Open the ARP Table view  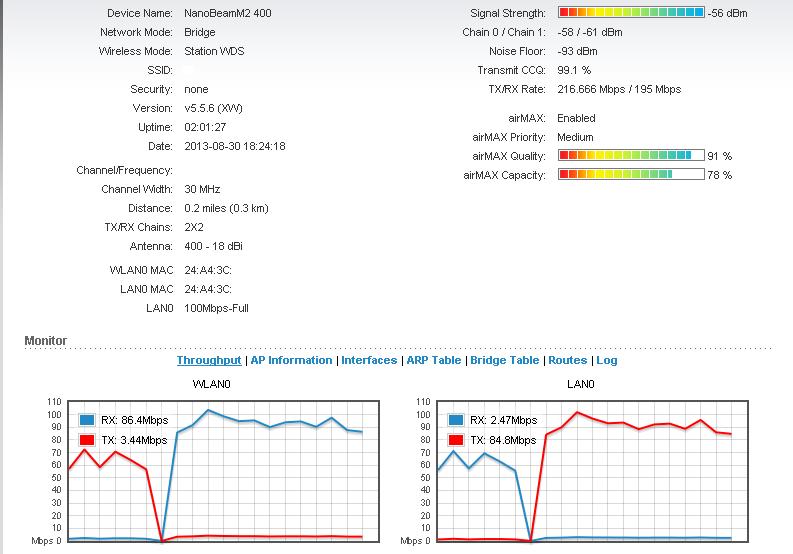[433, 360]
